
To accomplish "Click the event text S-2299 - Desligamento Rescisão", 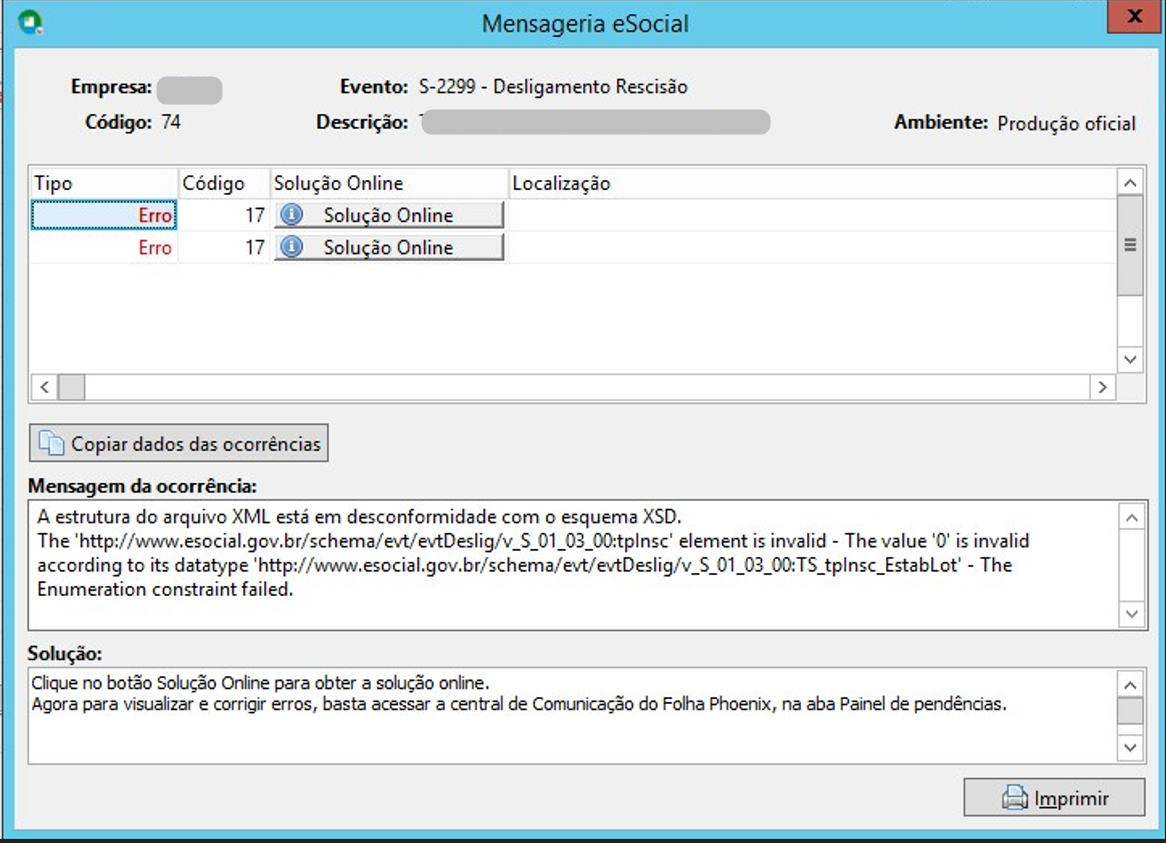I will click(x=553, y=87).
